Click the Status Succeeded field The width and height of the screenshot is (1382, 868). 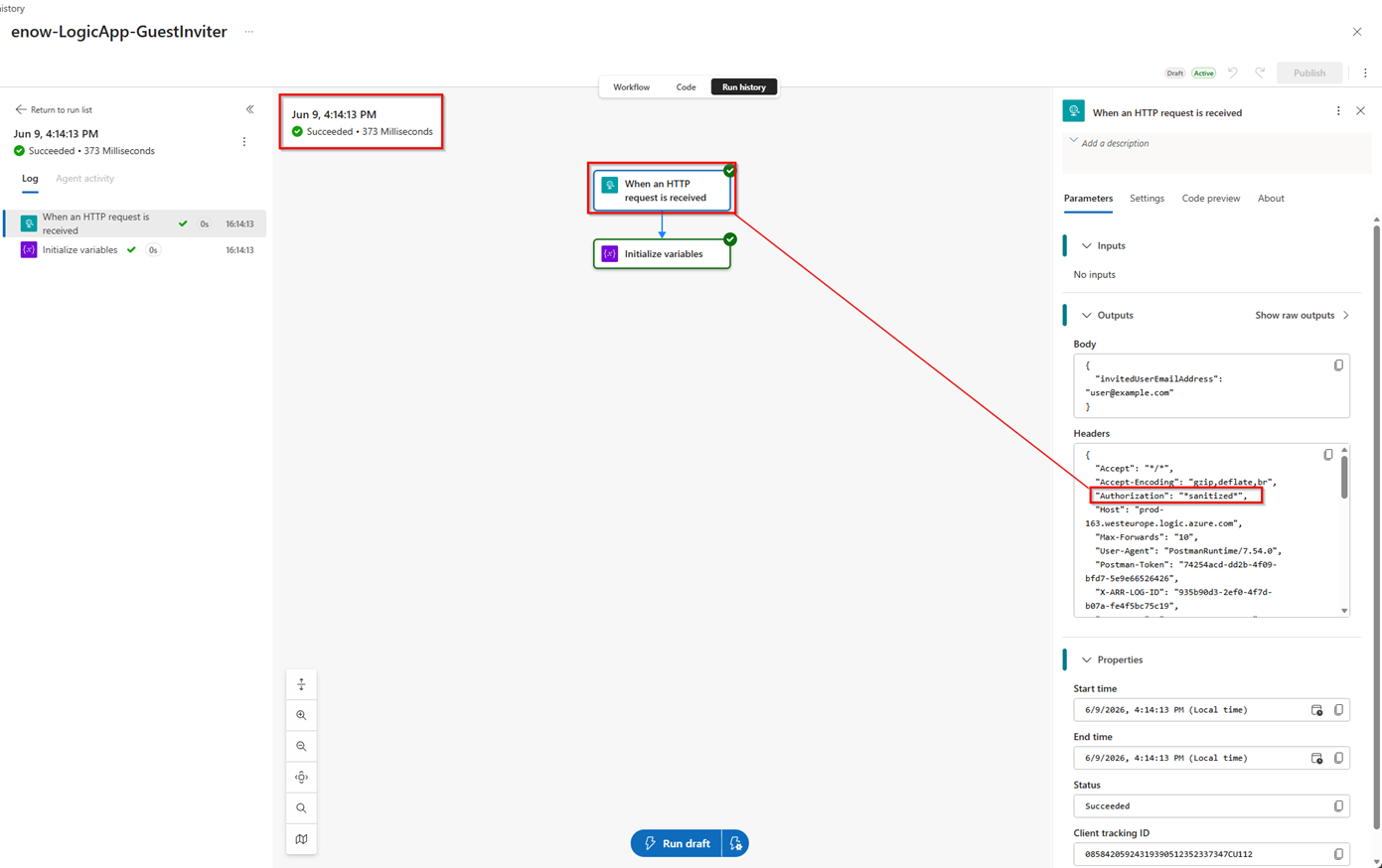tap(1211, 806)
